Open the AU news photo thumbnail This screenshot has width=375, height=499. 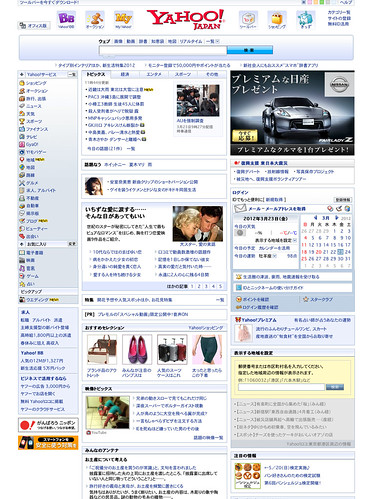point(198,100)
